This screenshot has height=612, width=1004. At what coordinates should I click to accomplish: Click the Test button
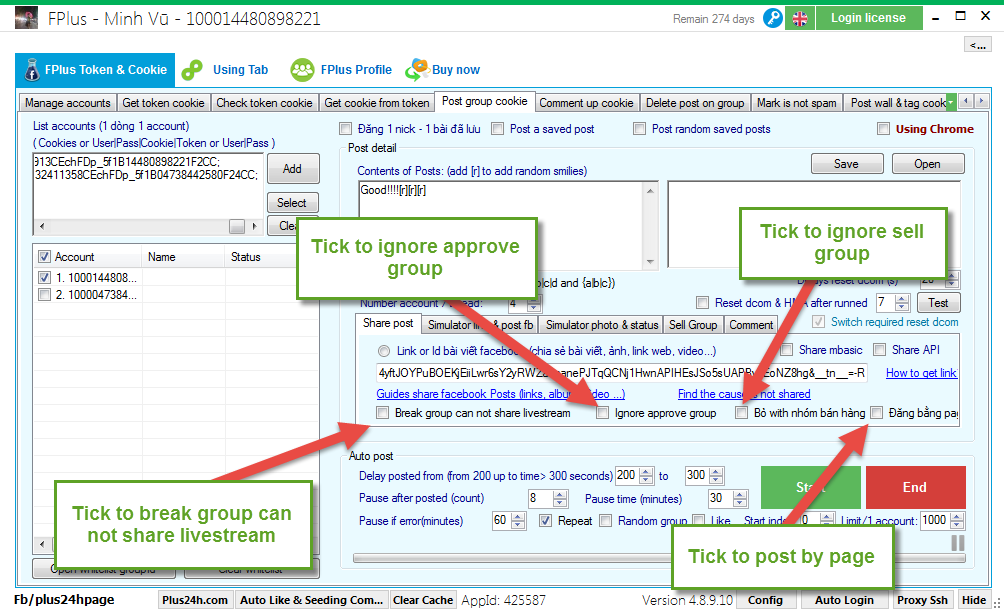click(938, 302)
